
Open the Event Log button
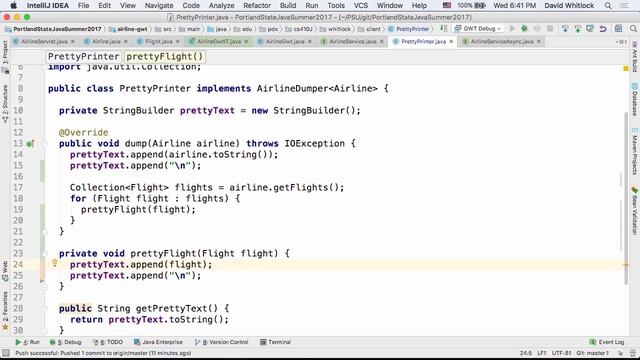tap(607, 342)
